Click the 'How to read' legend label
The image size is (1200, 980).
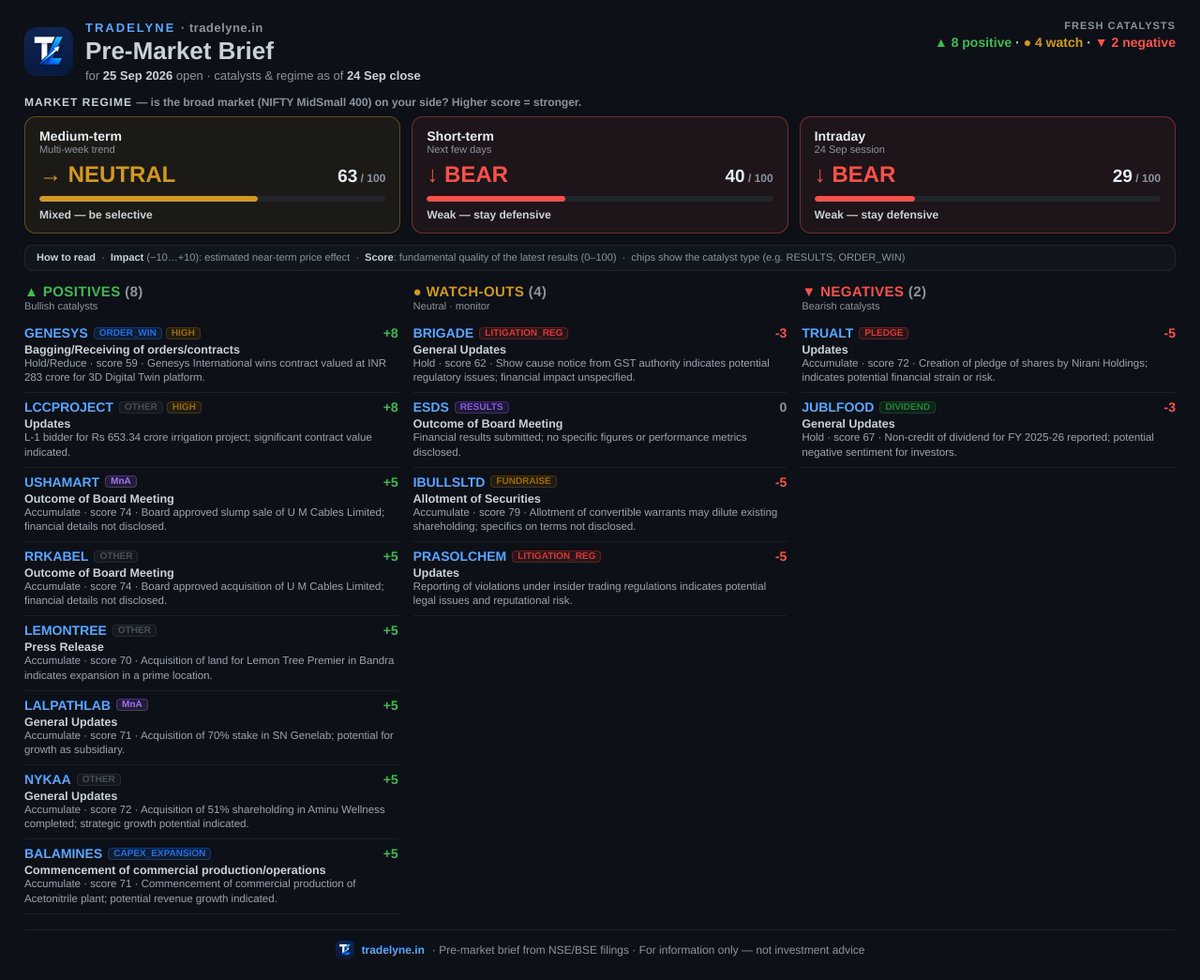tap(66, 257)
